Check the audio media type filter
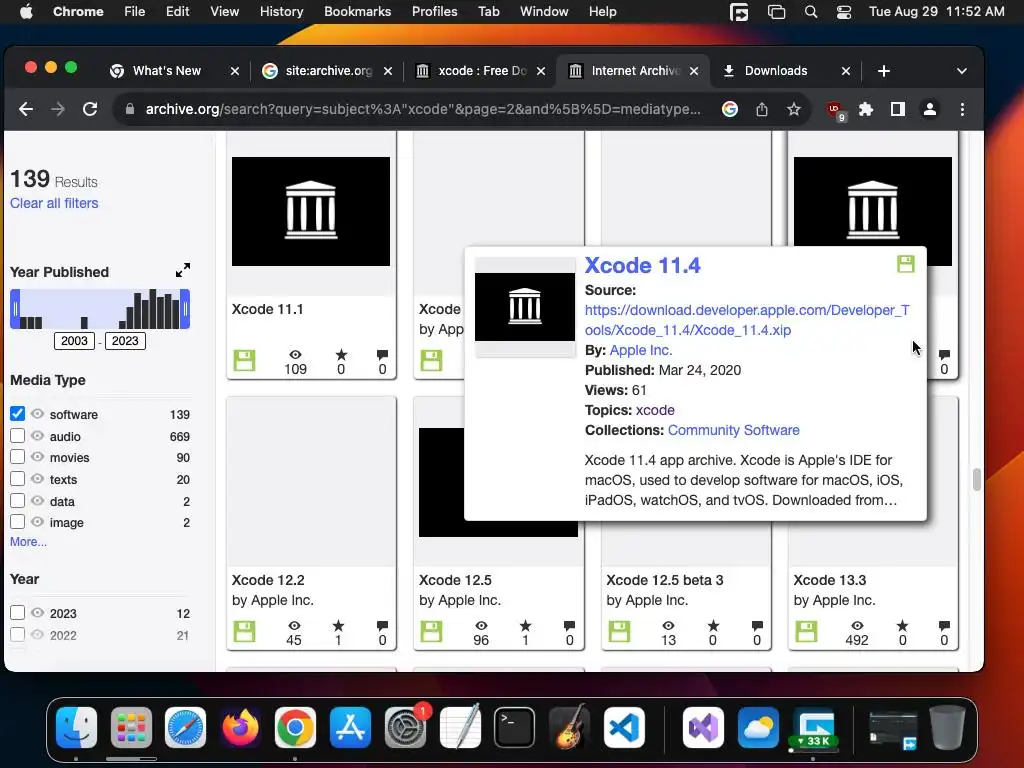Screen dimensions: 1024x768 click(x=18, y=436)
